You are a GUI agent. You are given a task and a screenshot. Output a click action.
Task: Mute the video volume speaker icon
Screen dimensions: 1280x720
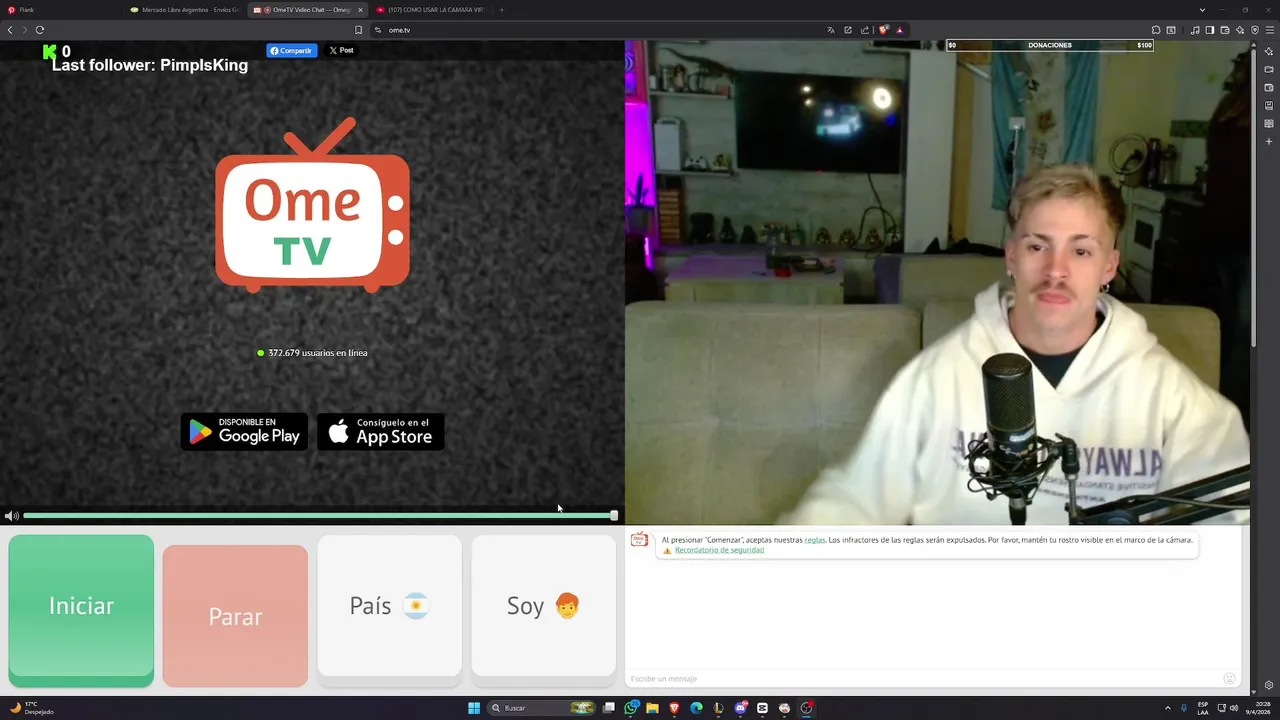11,516
